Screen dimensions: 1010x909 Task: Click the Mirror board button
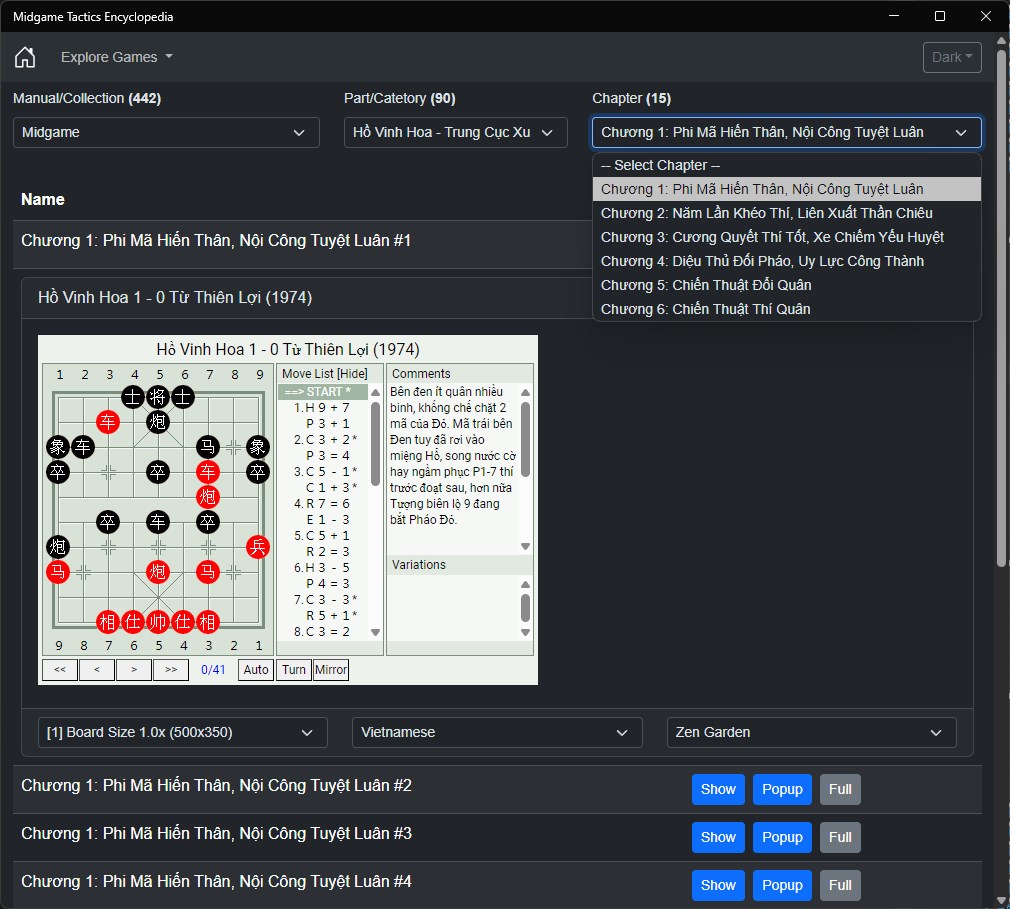point(331,669)
